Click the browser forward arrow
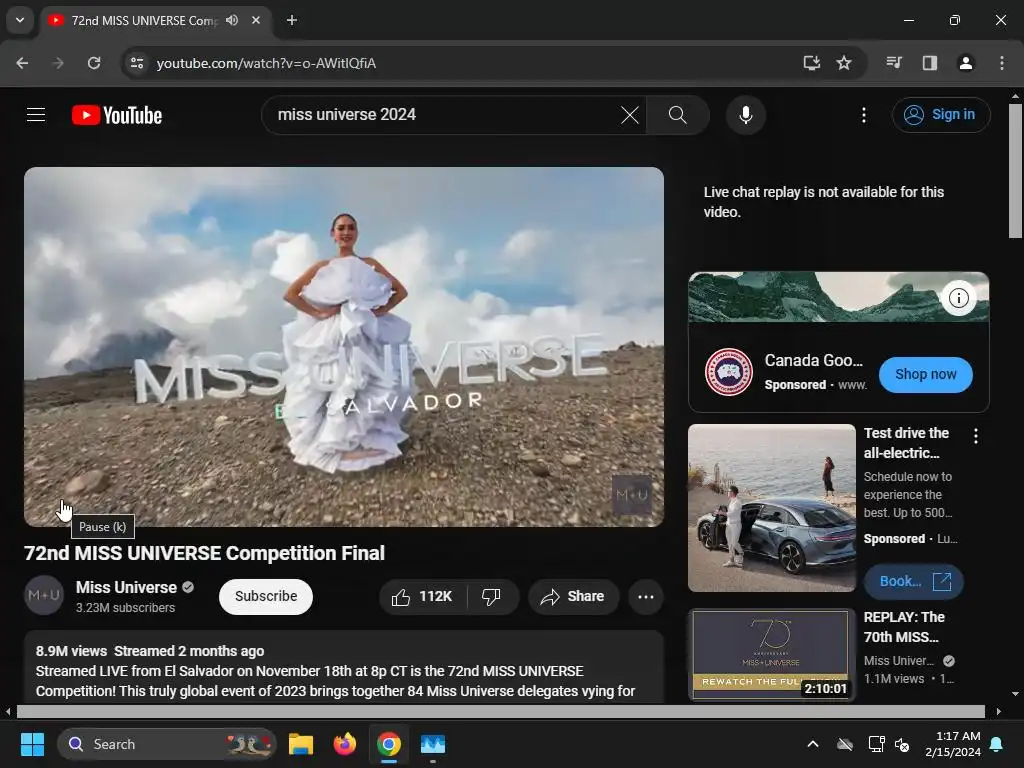Image resolution: width=1024 pixels, height=768 pixels. tap(58, 63)
